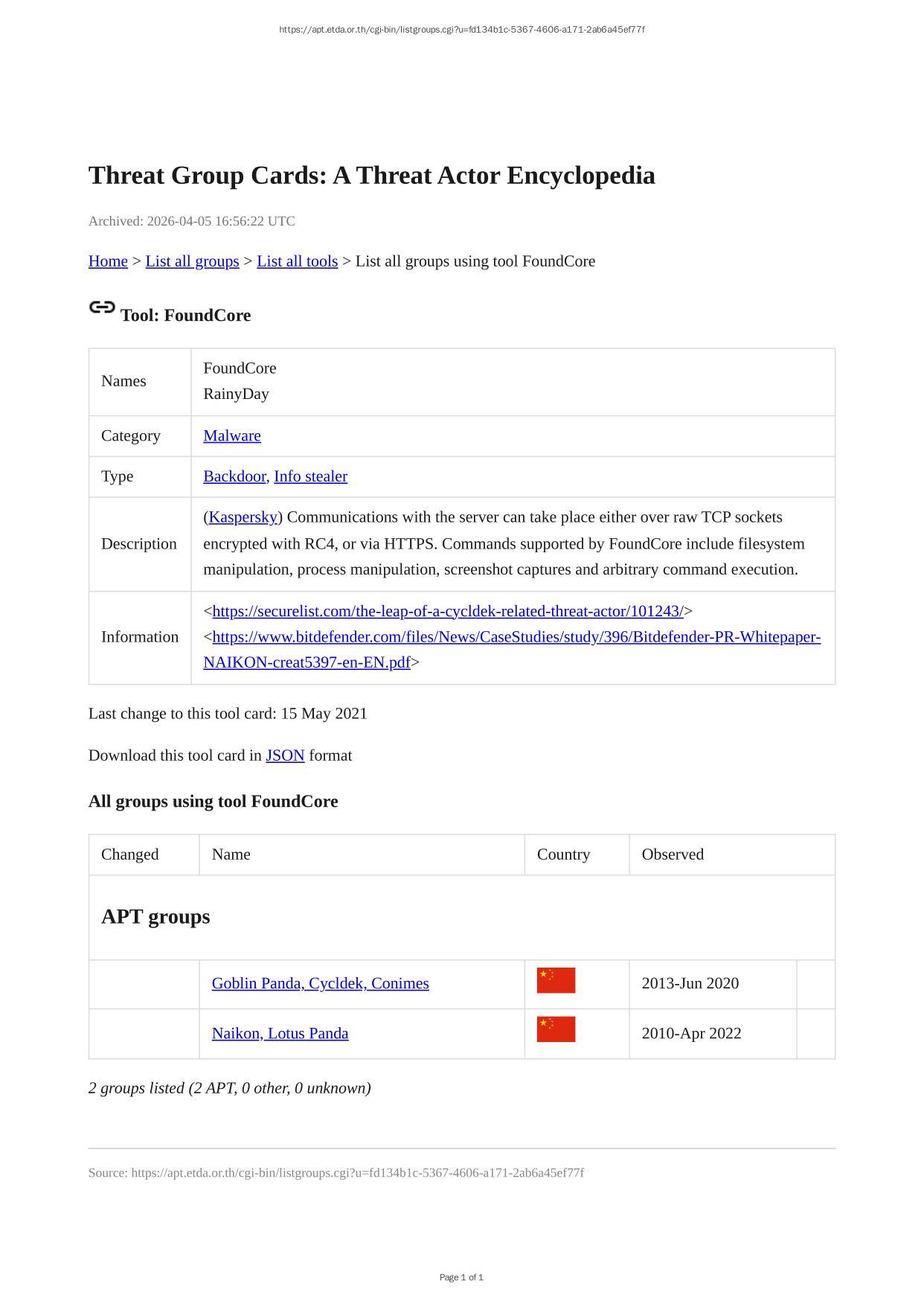Follow the Backdoor type link
The image size is (924, 1307).
click(234, 476)
